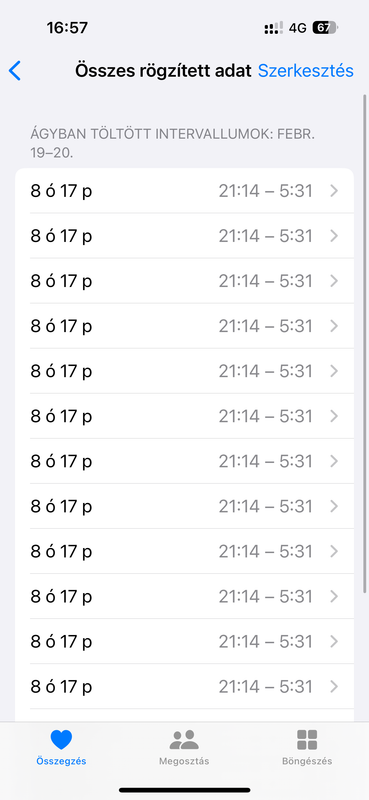Click the cellular signal bars icon
Viewport: 369px width, 800px height.
pyautogui.click(x=274, y=28)
